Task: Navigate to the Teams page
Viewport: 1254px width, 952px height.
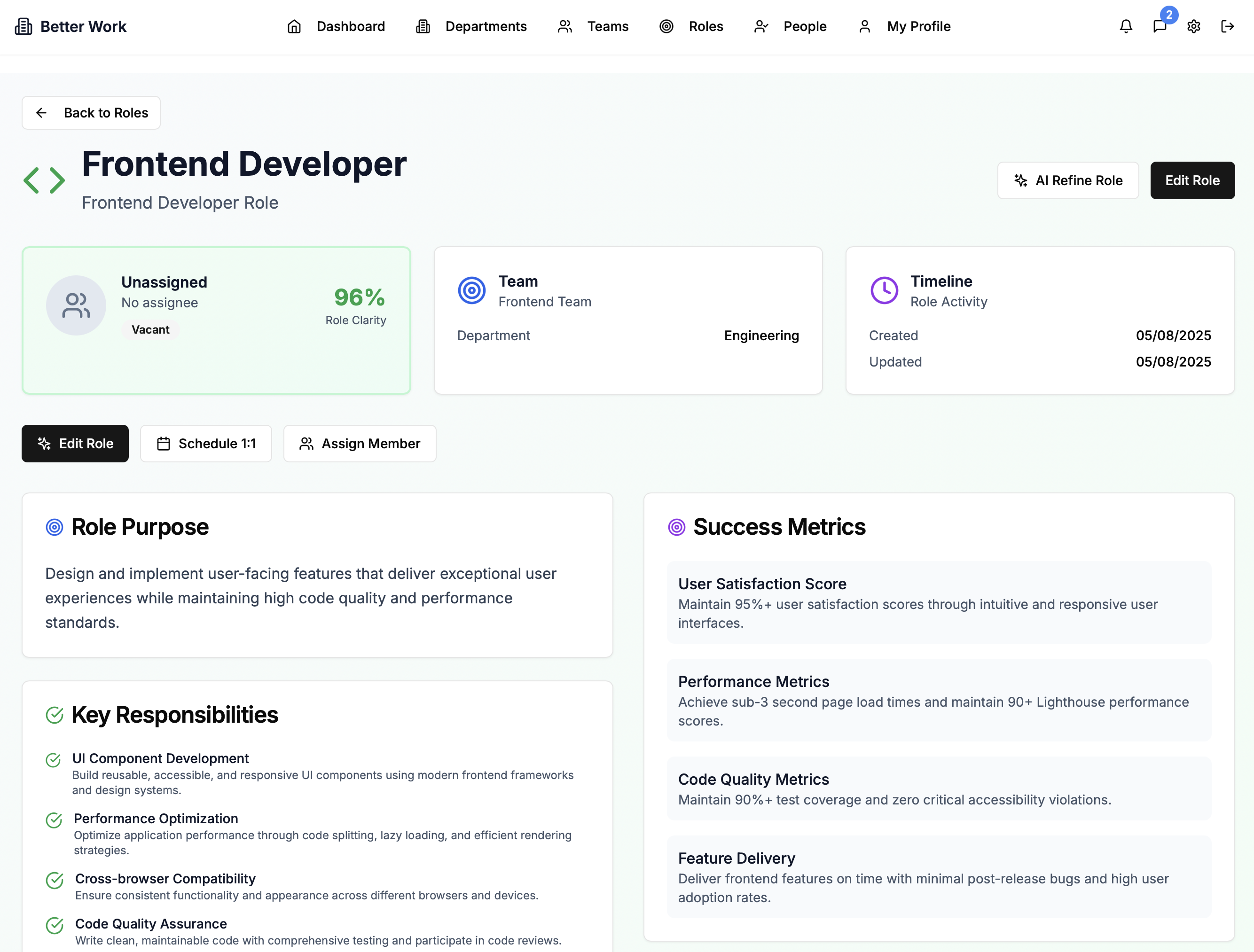Action: click(593, 27)
